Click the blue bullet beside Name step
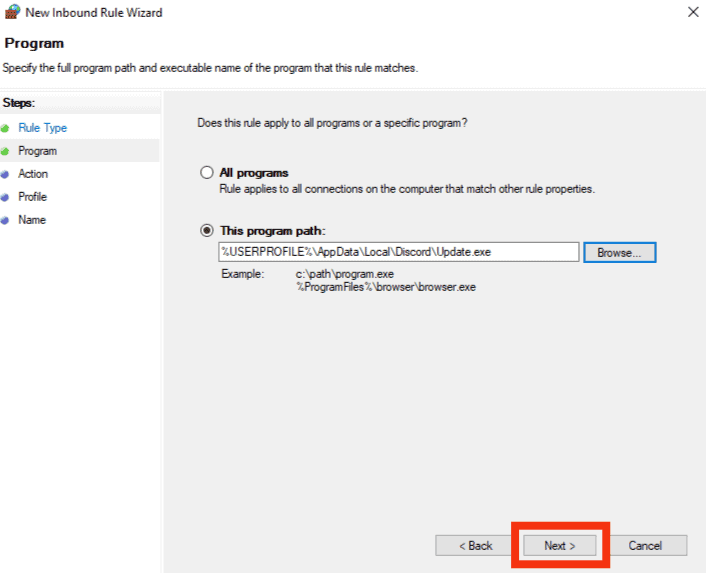Screen dimensions: 706x573 (x=5, y=220)
